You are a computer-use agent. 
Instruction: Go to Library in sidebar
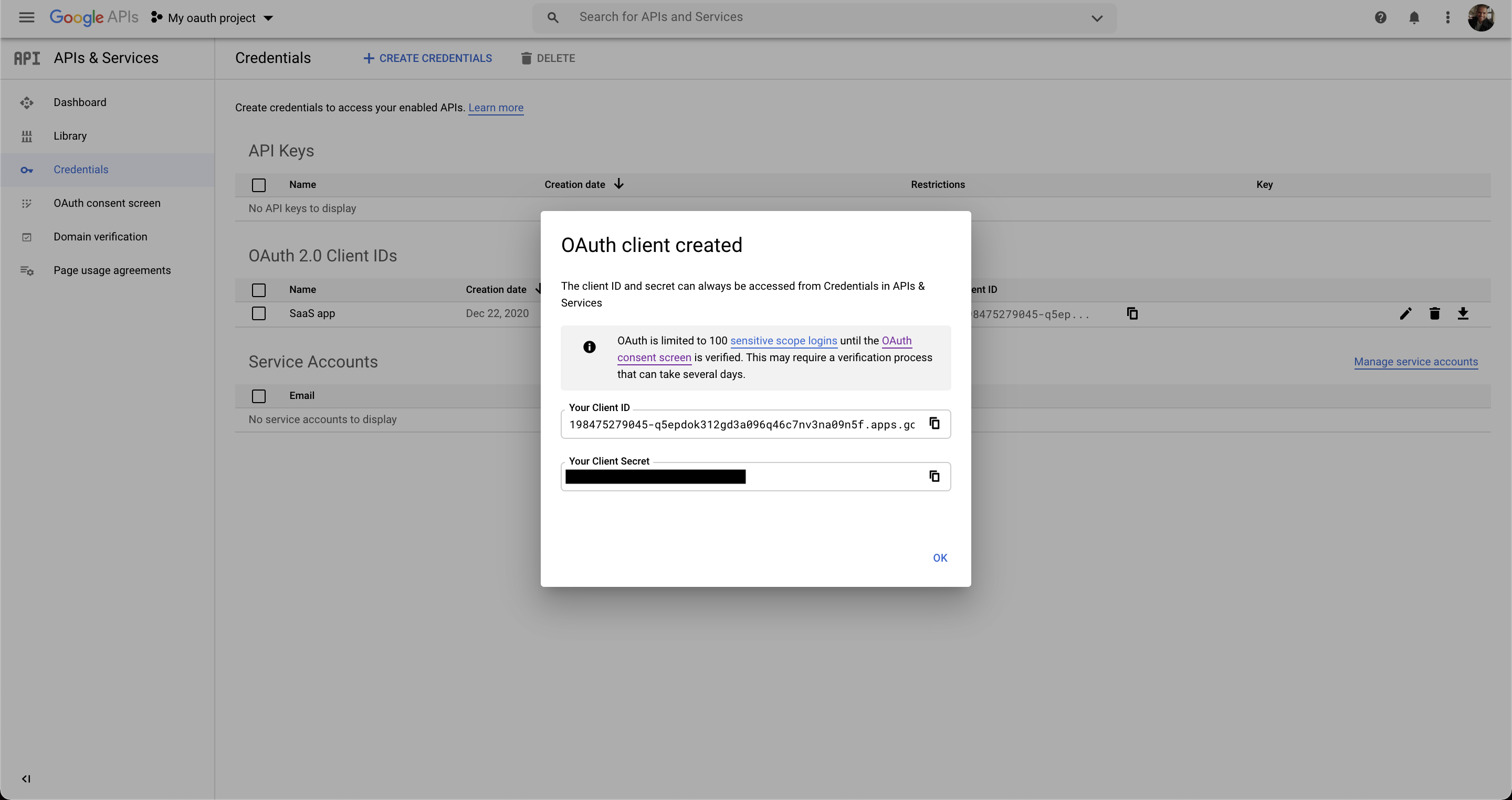70,135
